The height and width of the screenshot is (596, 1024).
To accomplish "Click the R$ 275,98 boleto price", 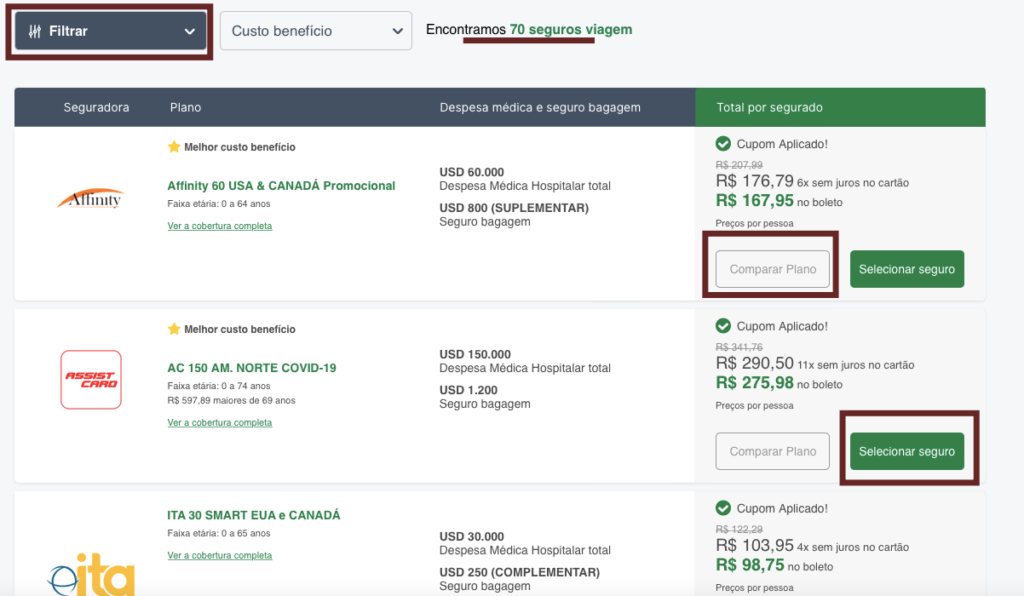I will pos(754,383).
